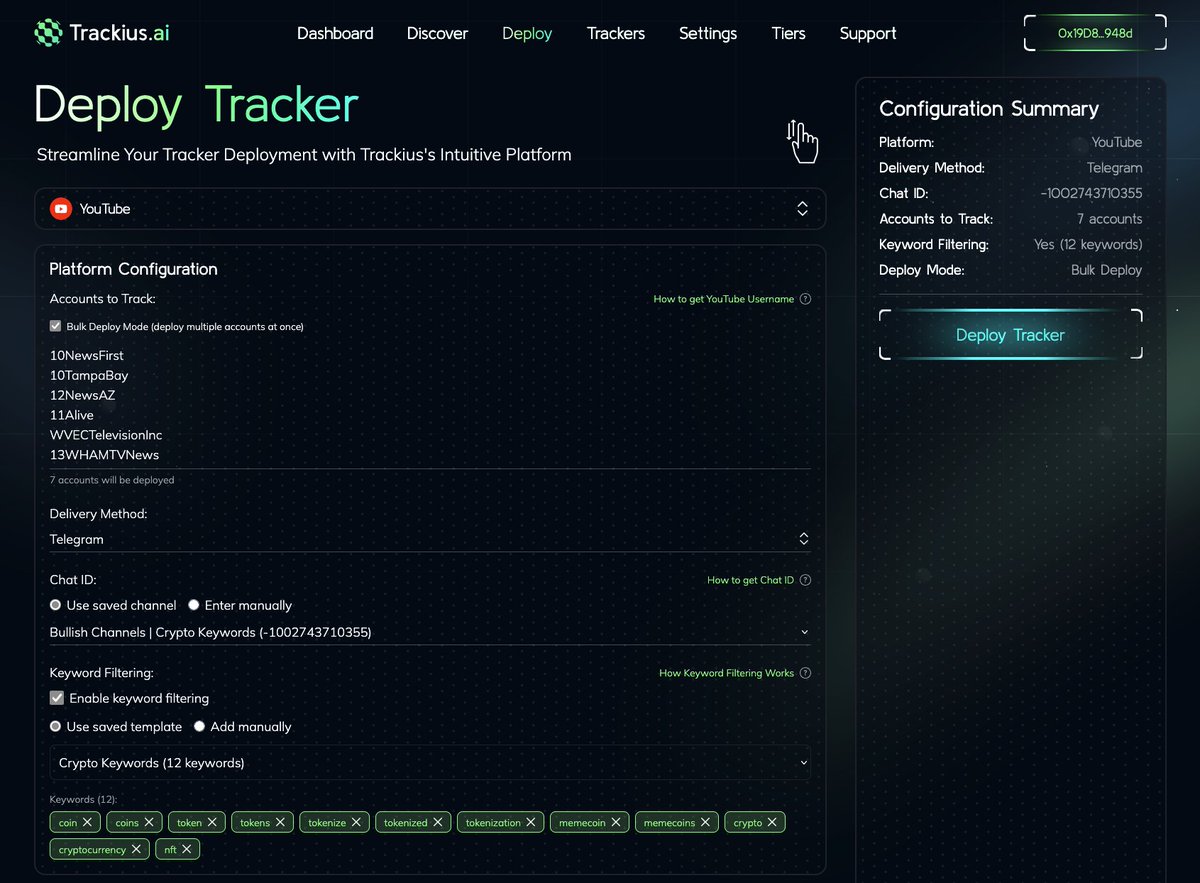
Task: Open the Support navigation item
Action: (868, 33)
